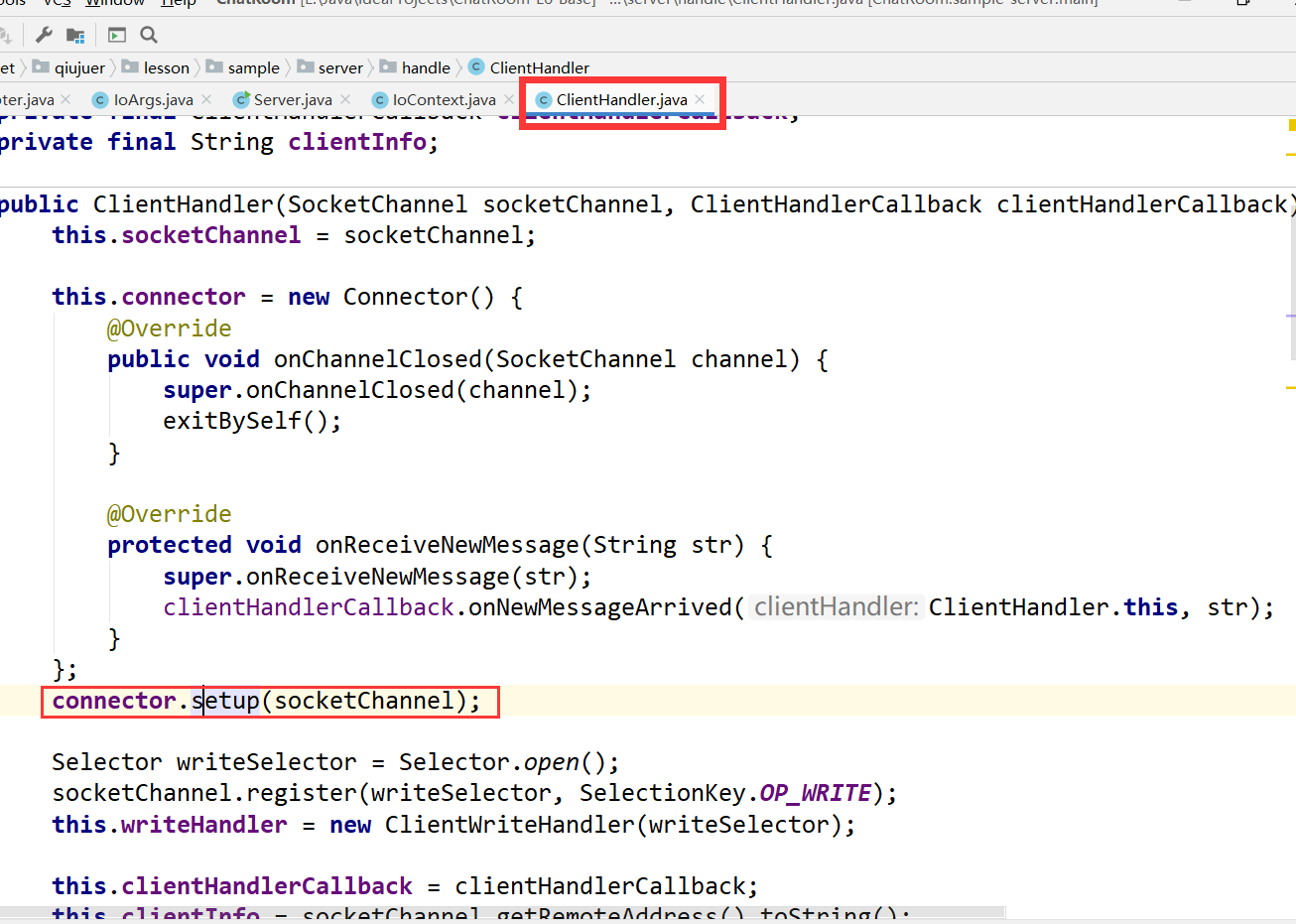Switch to the Server.java tab
1296x924 pixels.
coord(293,99)
